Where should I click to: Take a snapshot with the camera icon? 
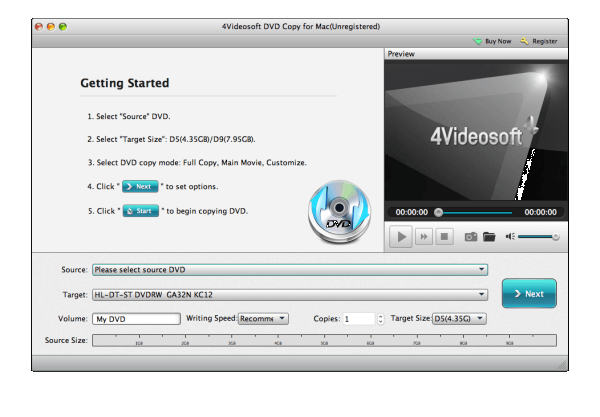(471, 237)
